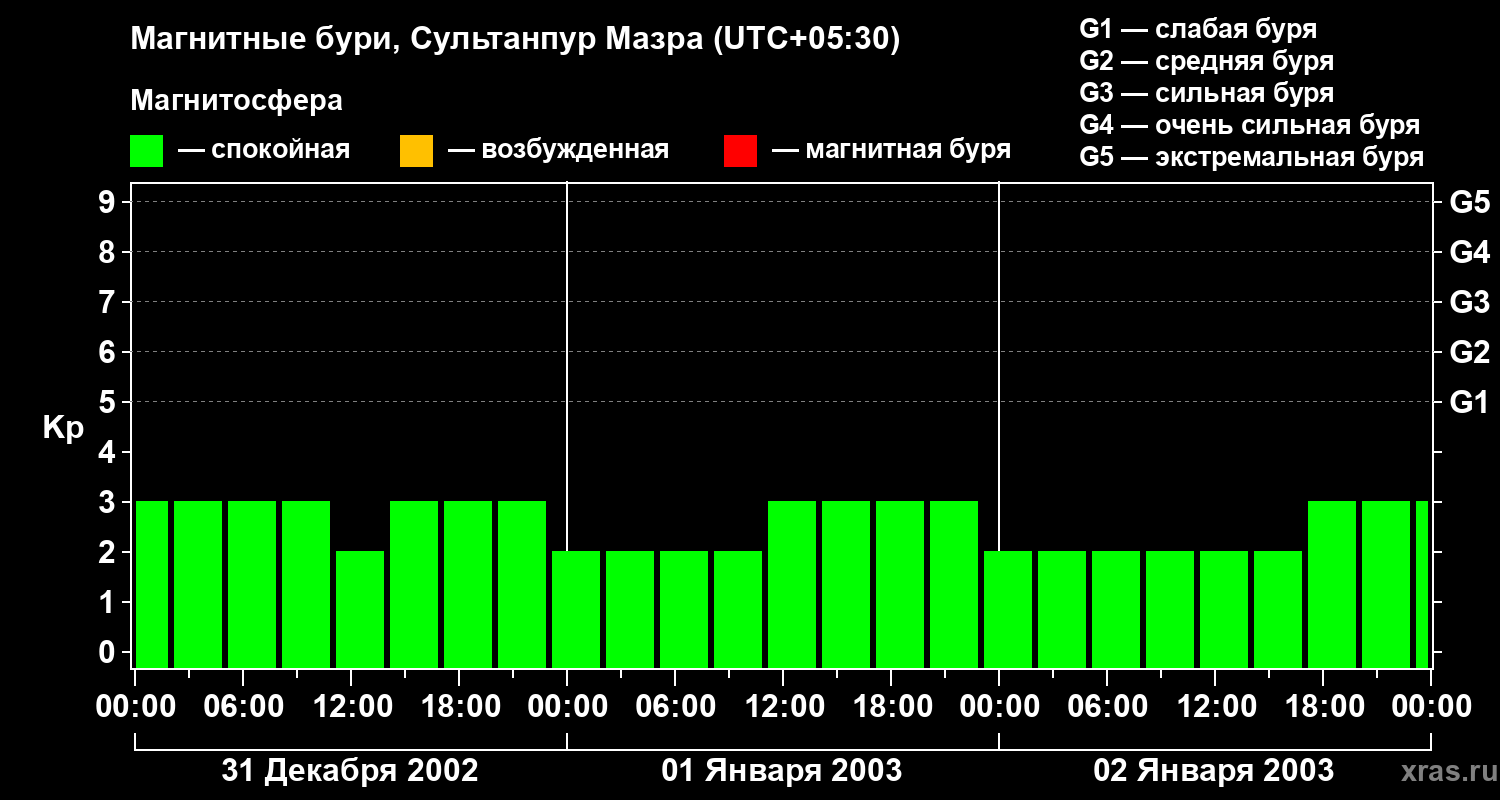Viewport: 1500px width, 800px height.
Task: Click the right-axis 'G3' level label
Action: [1470, 302]
